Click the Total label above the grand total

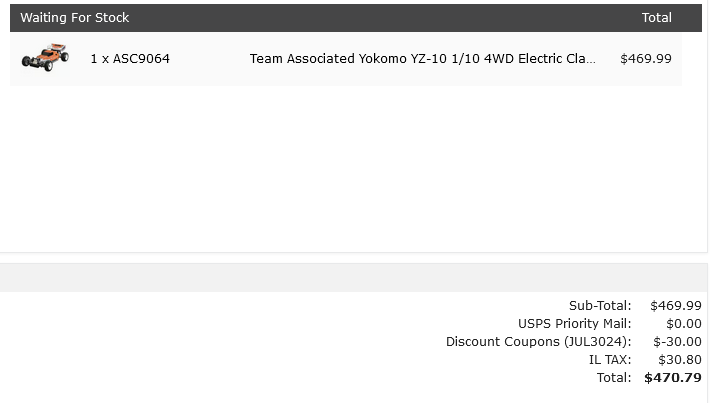pyautogui.click(x=614, y=378)
